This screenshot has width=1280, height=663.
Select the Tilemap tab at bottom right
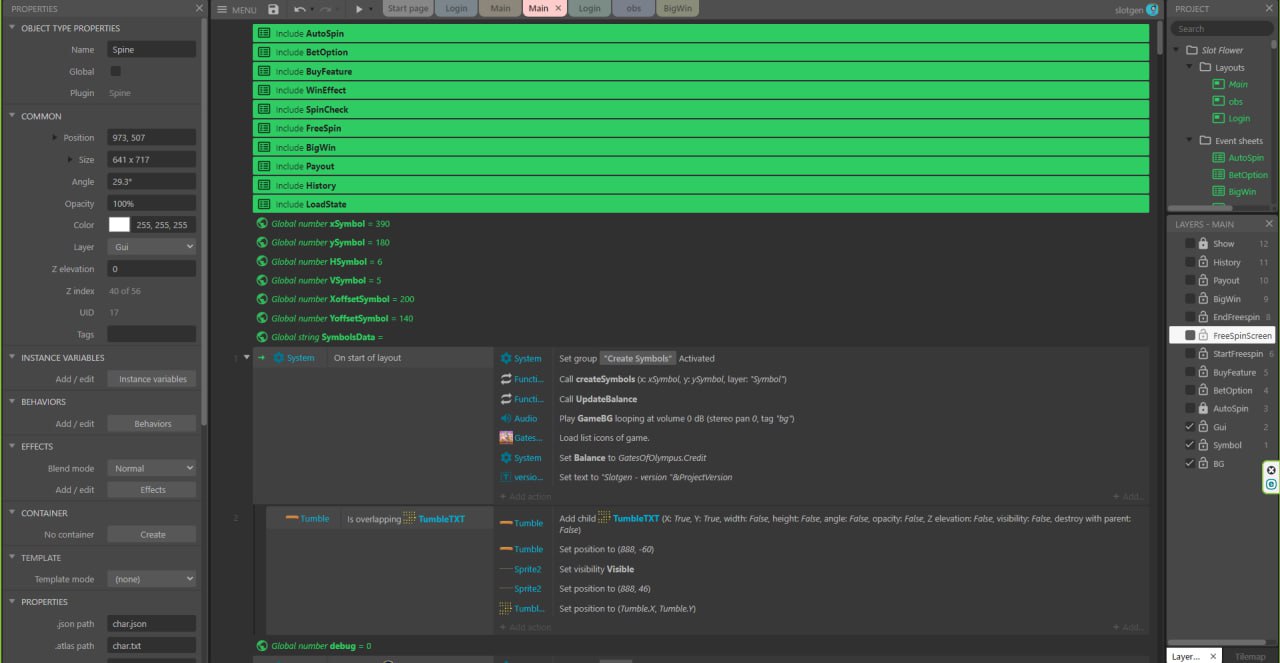pyautogui.click(x=1250, y=656)
